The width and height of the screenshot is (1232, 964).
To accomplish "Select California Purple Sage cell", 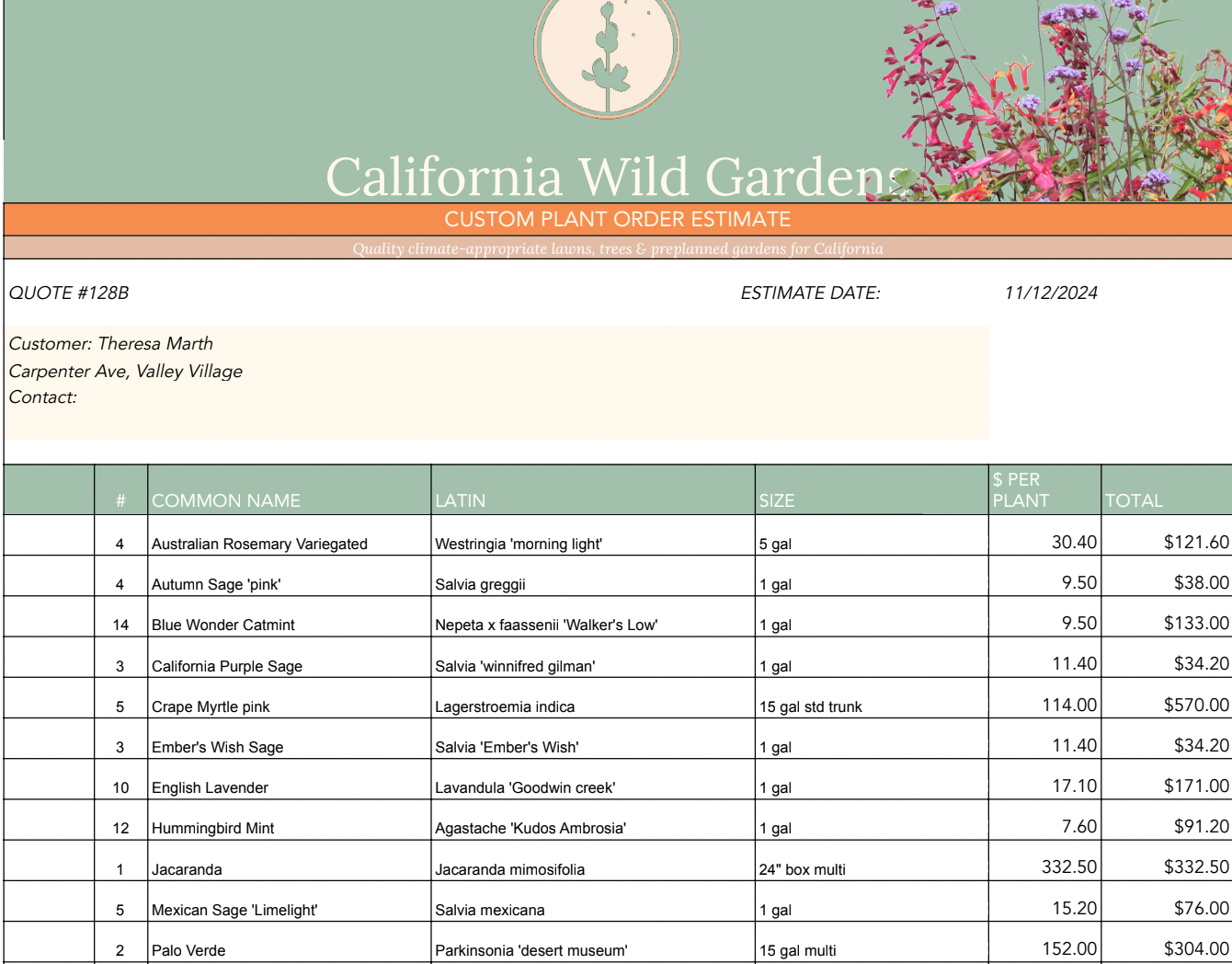I will pos(290,658).
